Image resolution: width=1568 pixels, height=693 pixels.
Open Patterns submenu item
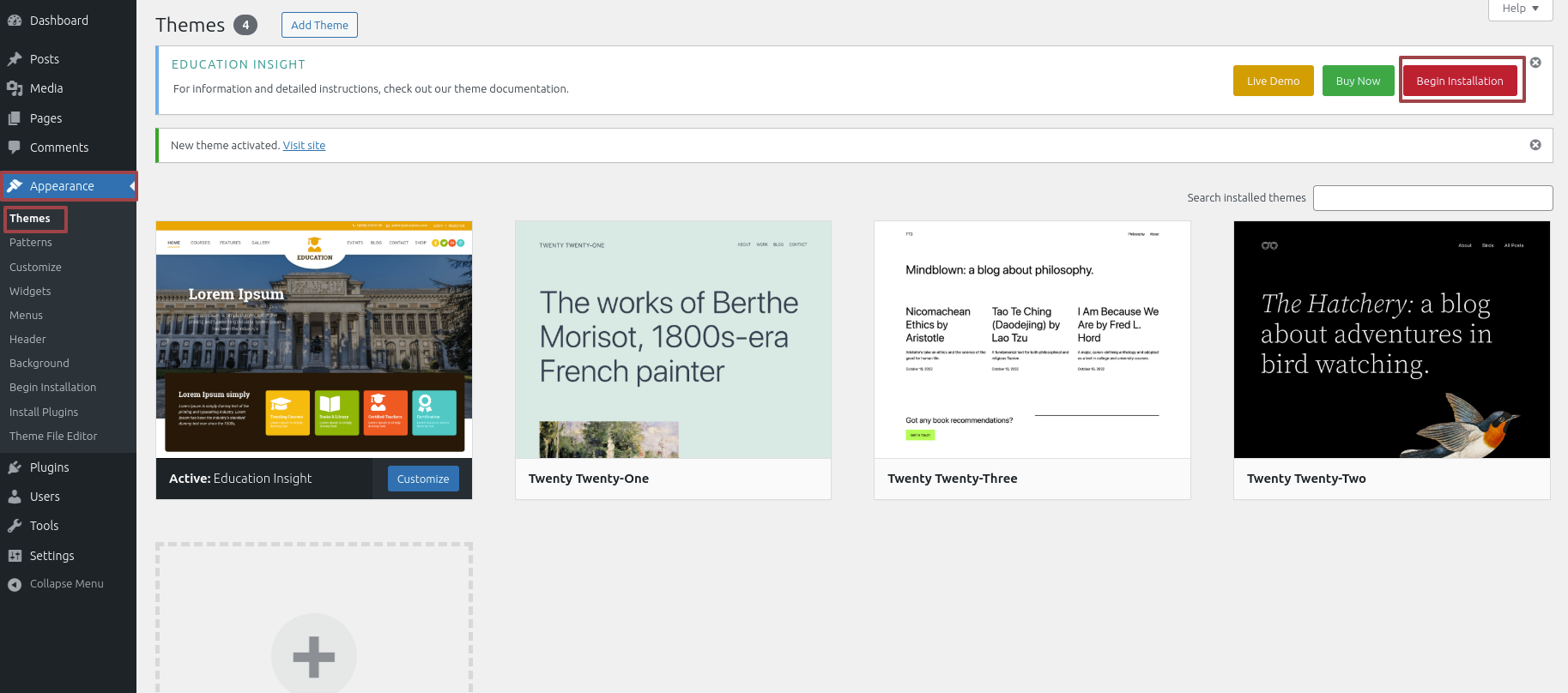(31, 243)
